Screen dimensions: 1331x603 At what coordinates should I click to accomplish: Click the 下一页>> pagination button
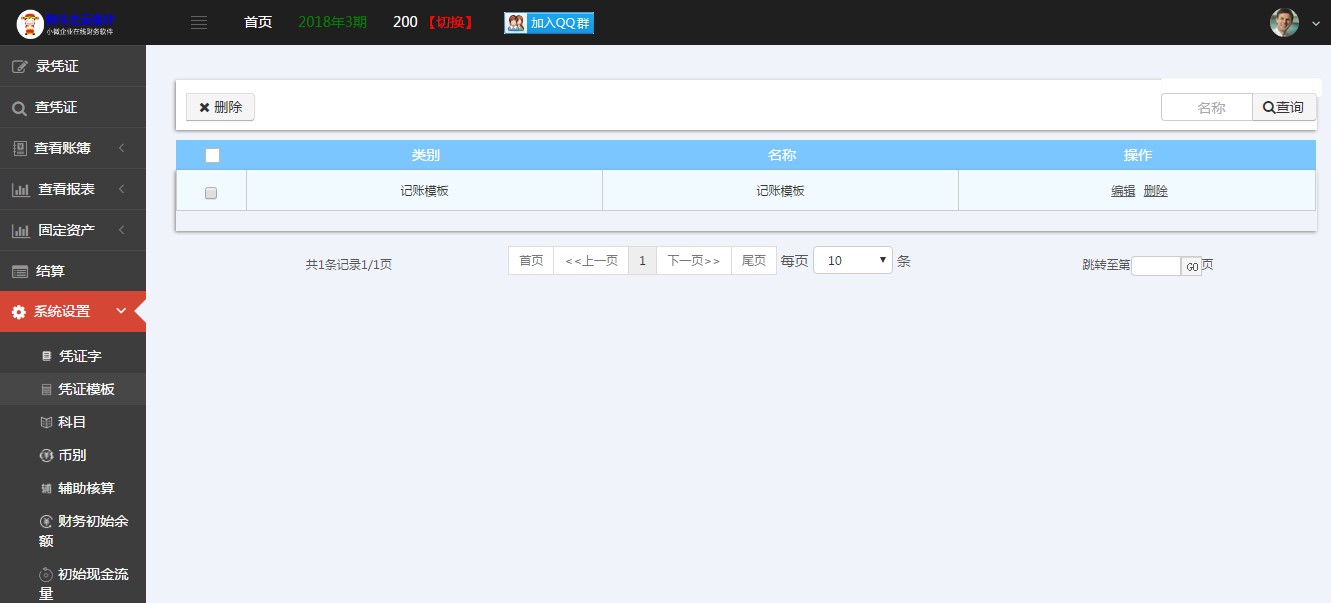tap(694, 260)
